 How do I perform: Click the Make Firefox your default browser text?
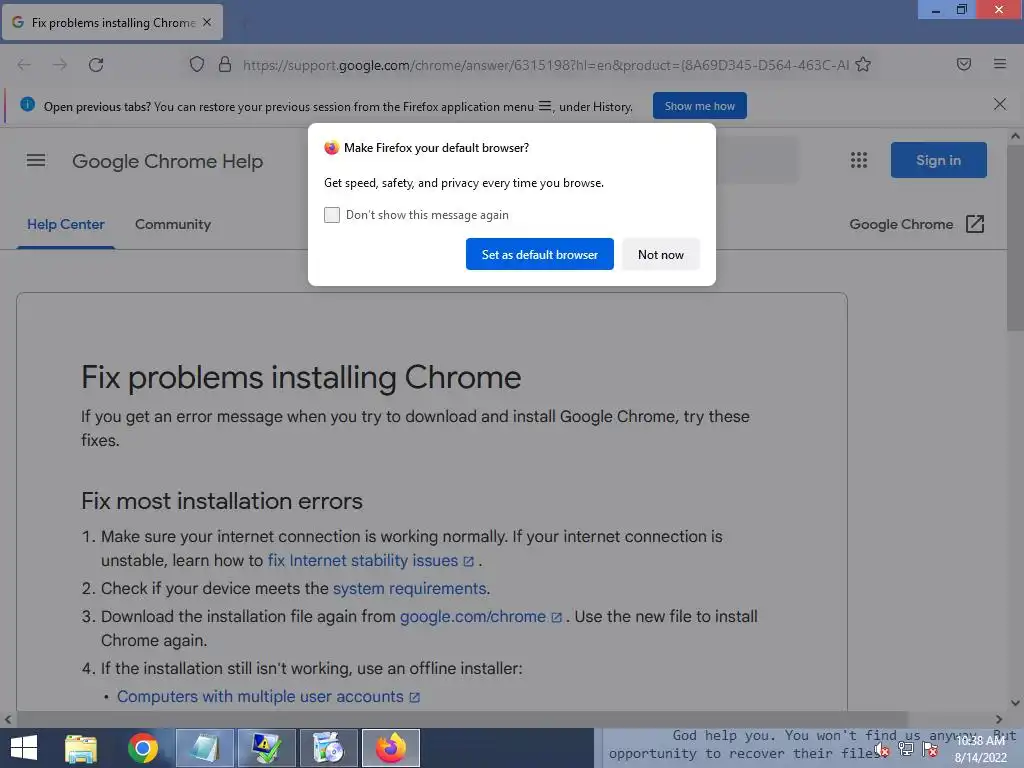436,148
